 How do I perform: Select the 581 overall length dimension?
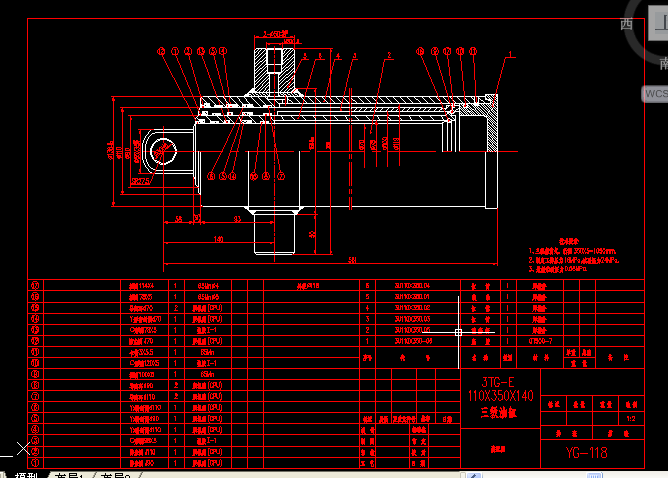pyautogui.click(x=352, y=260)
